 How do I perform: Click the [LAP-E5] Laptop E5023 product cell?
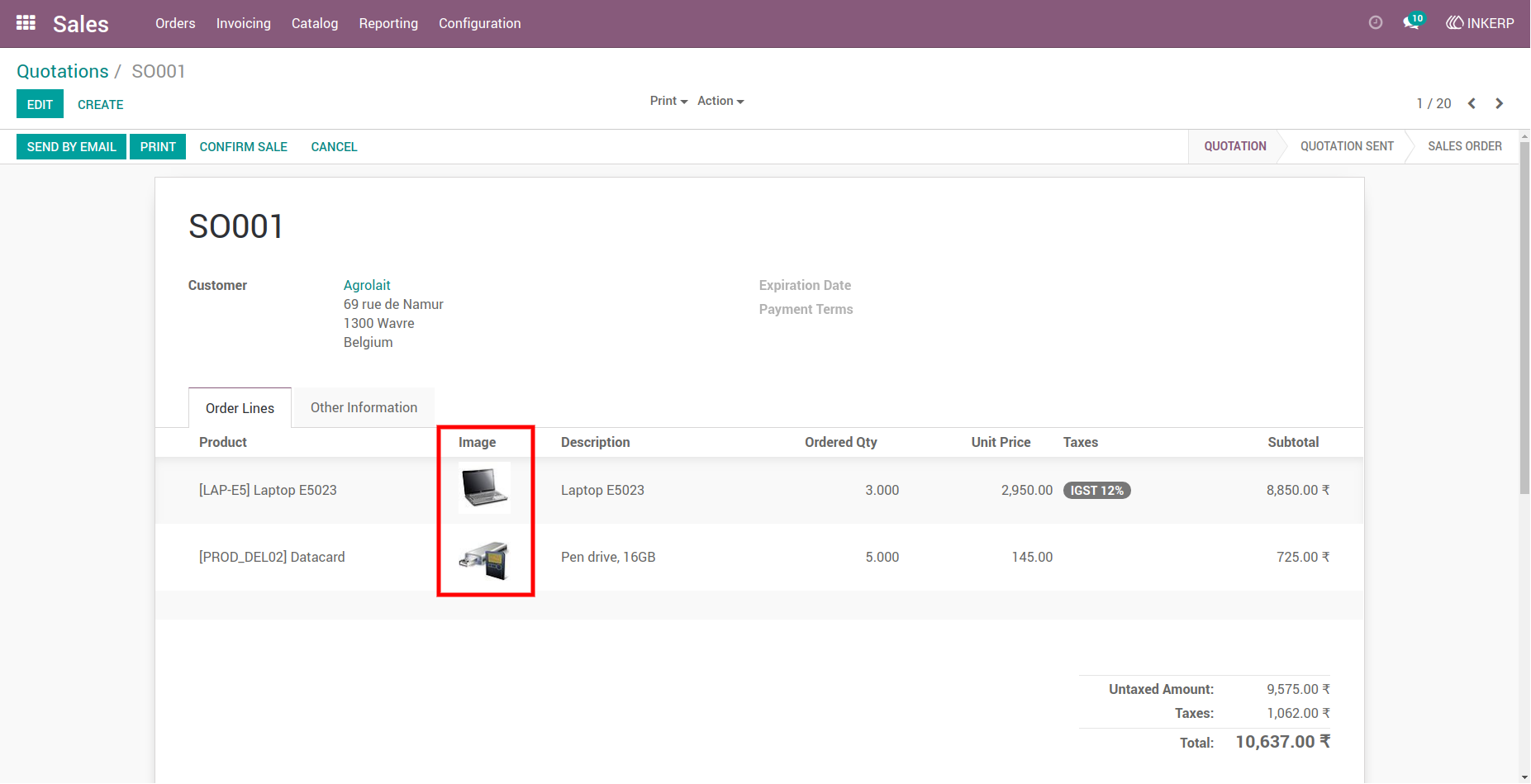tap(268, 490)
